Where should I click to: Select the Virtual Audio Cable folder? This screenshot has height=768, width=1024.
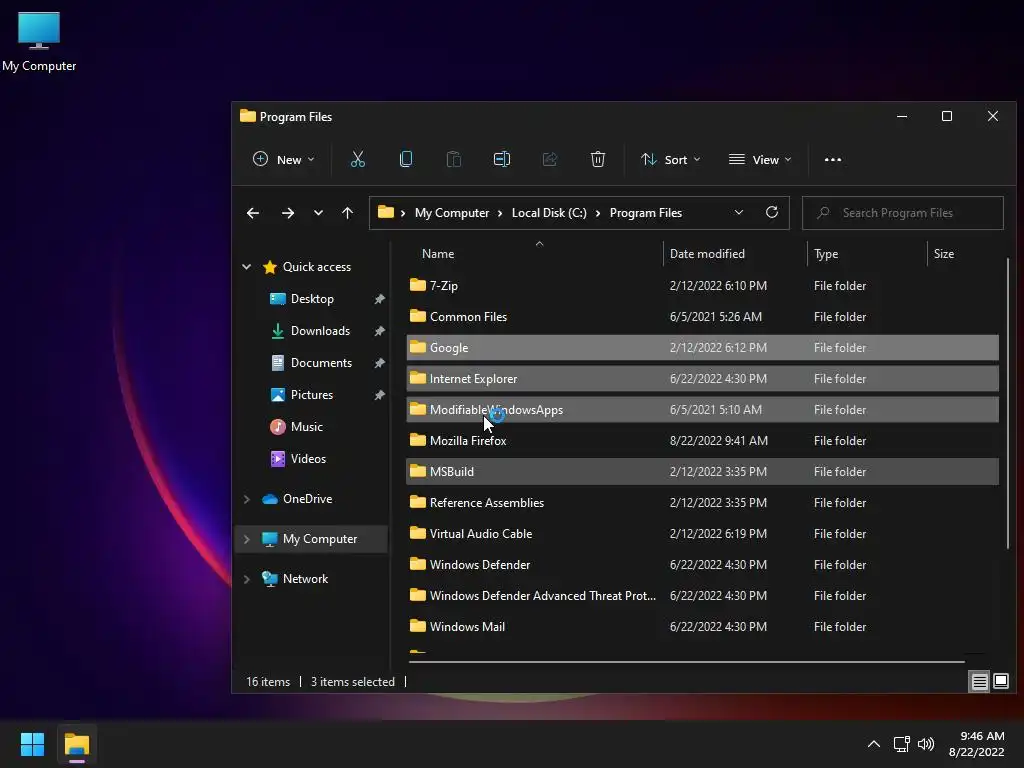(x=703, y=534)
